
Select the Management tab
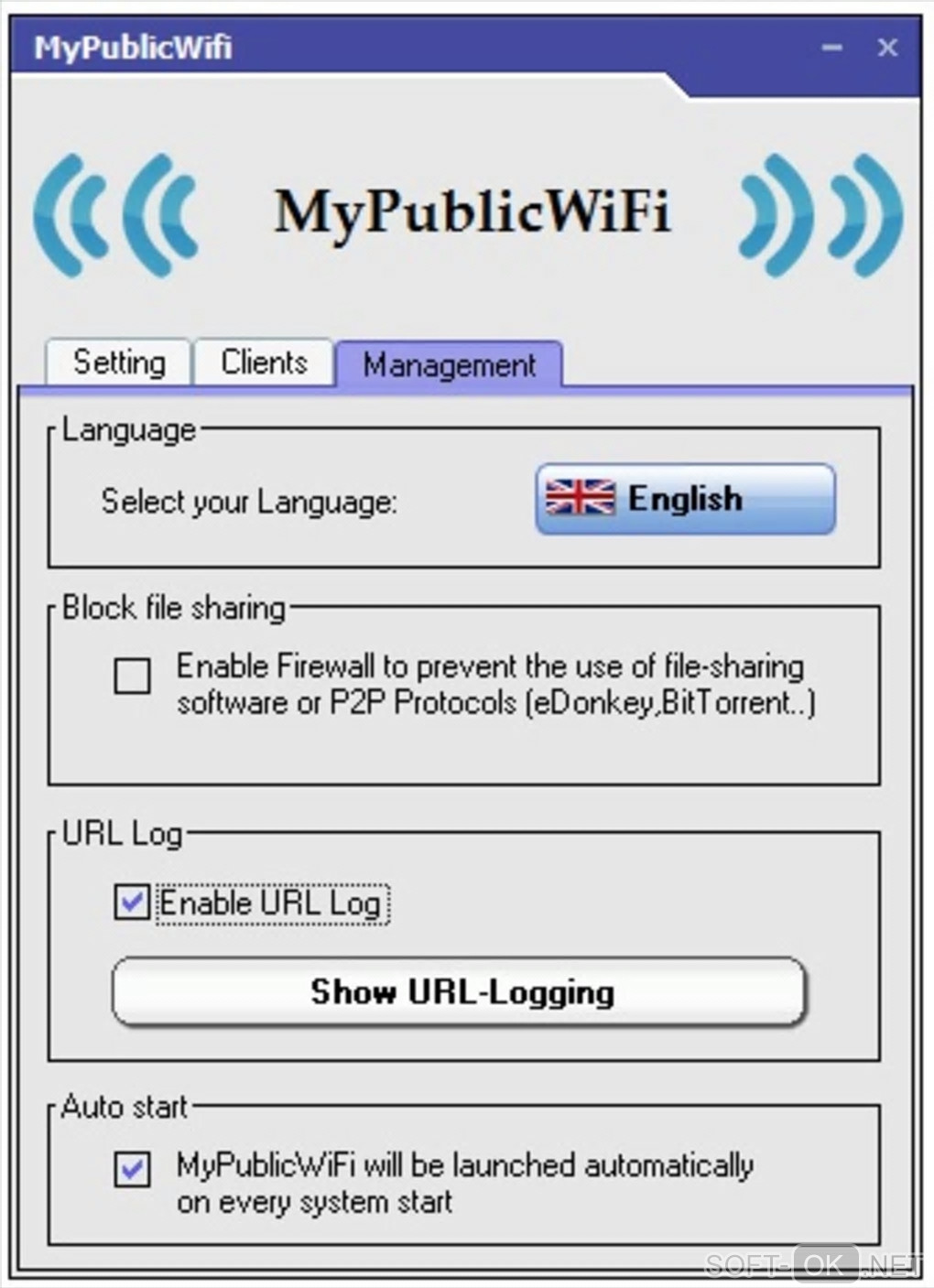tap(449, 364)
